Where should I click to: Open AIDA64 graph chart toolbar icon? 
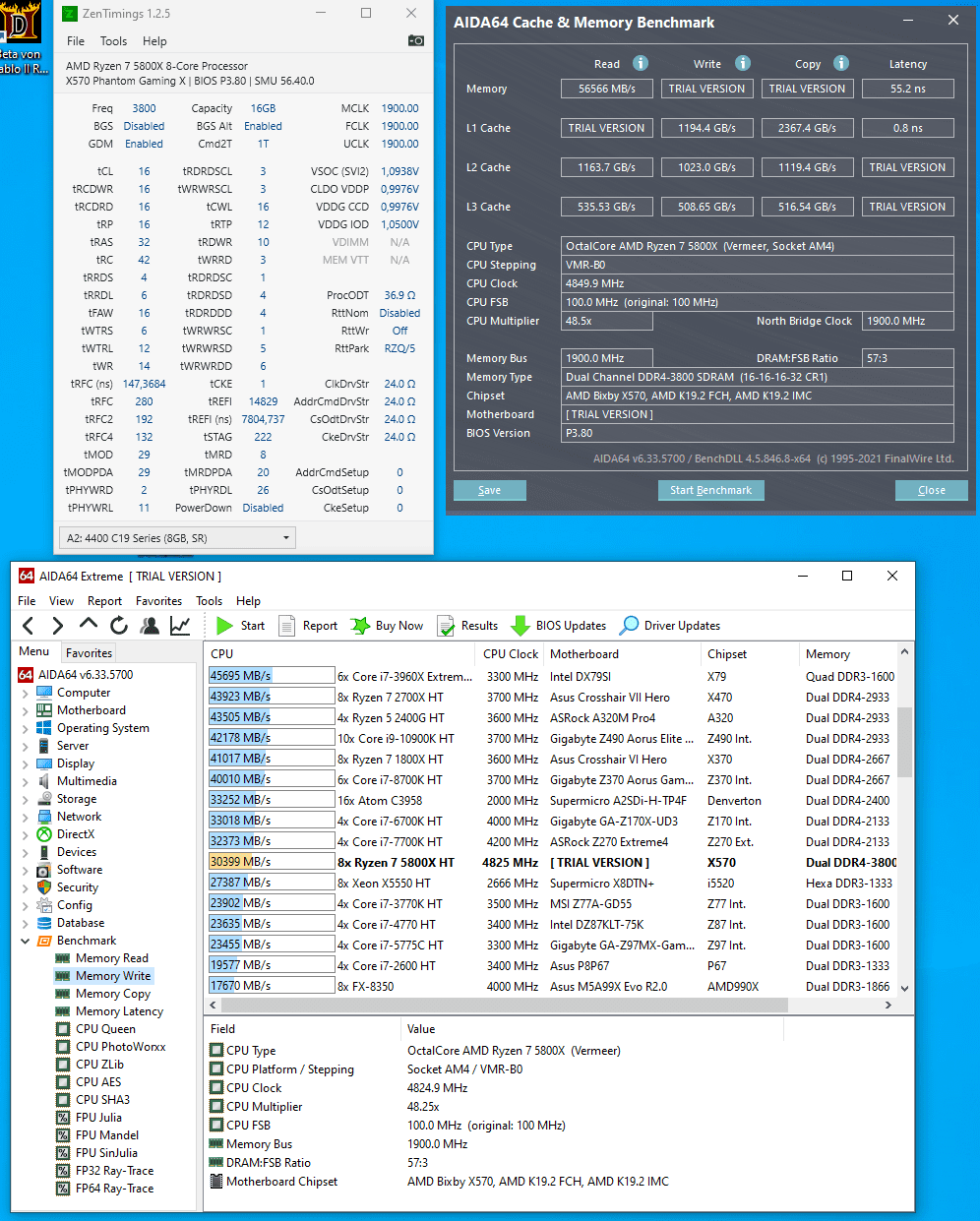click(x=180, y=626)
